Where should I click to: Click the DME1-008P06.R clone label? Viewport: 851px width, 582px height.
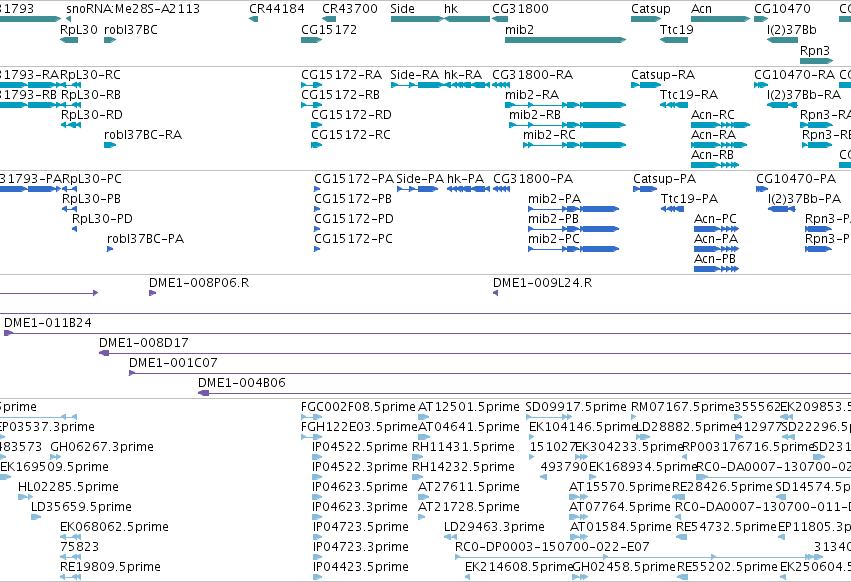(199, 283)
